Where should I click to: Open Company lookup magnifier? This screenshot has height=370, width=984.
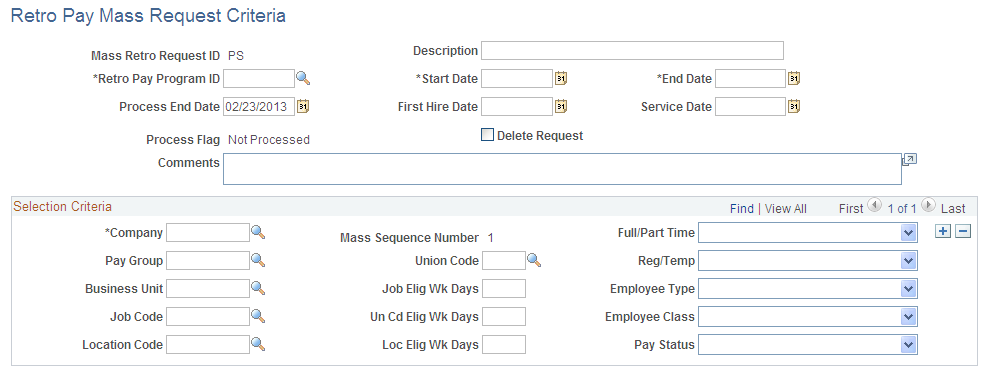click(258, 233)
